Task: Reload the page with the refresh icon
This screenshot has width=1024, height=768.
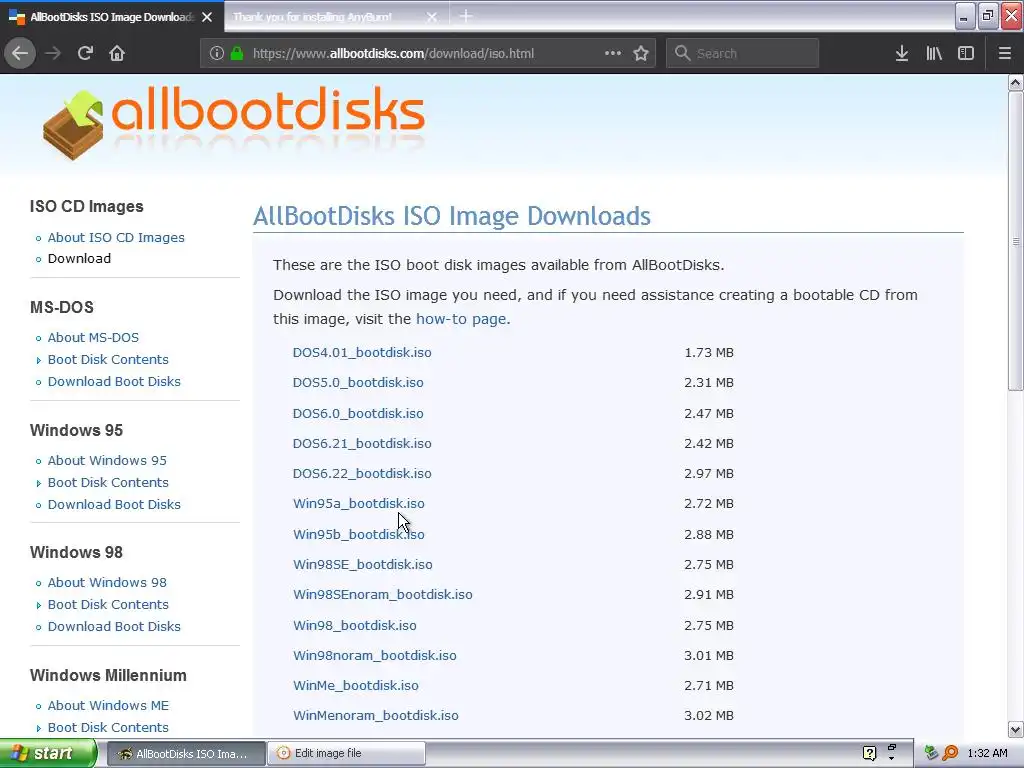Action: pyautogui.click(x=85, y=53)
